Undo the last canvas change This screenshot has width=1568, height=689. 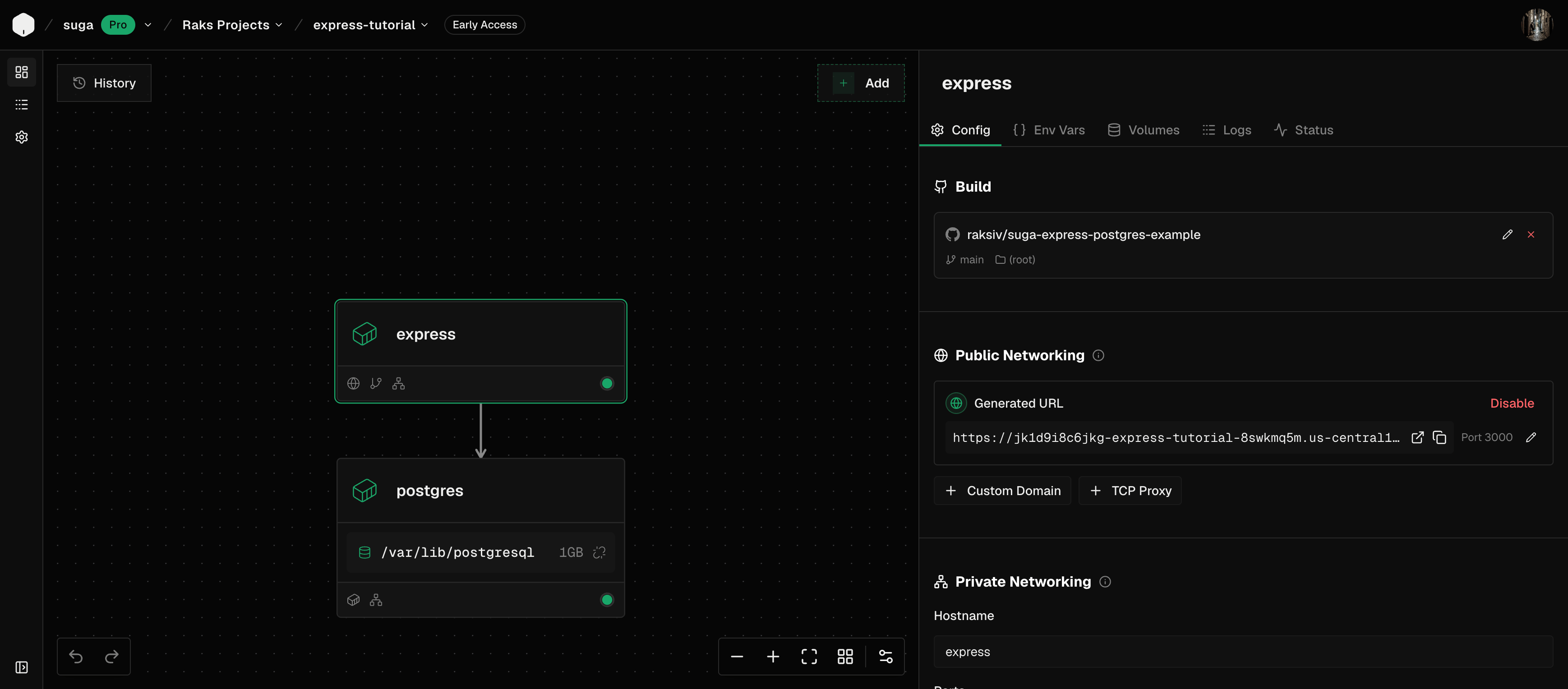coord(76,656)
